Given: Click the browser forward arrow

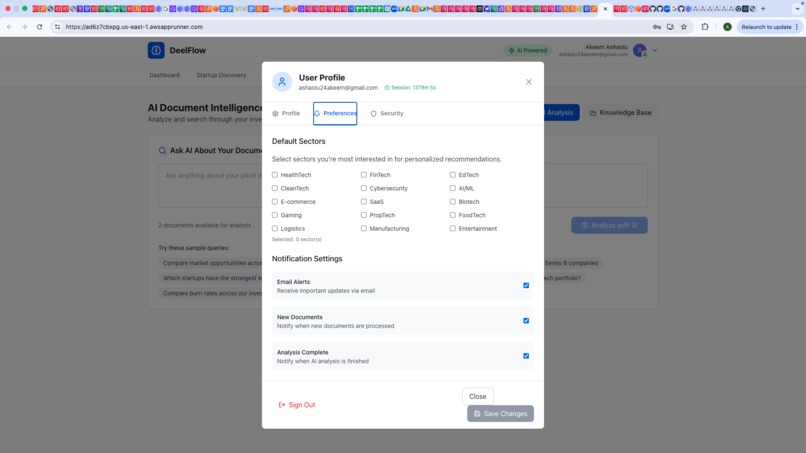Looking at the screenshot, I should 24,27.
